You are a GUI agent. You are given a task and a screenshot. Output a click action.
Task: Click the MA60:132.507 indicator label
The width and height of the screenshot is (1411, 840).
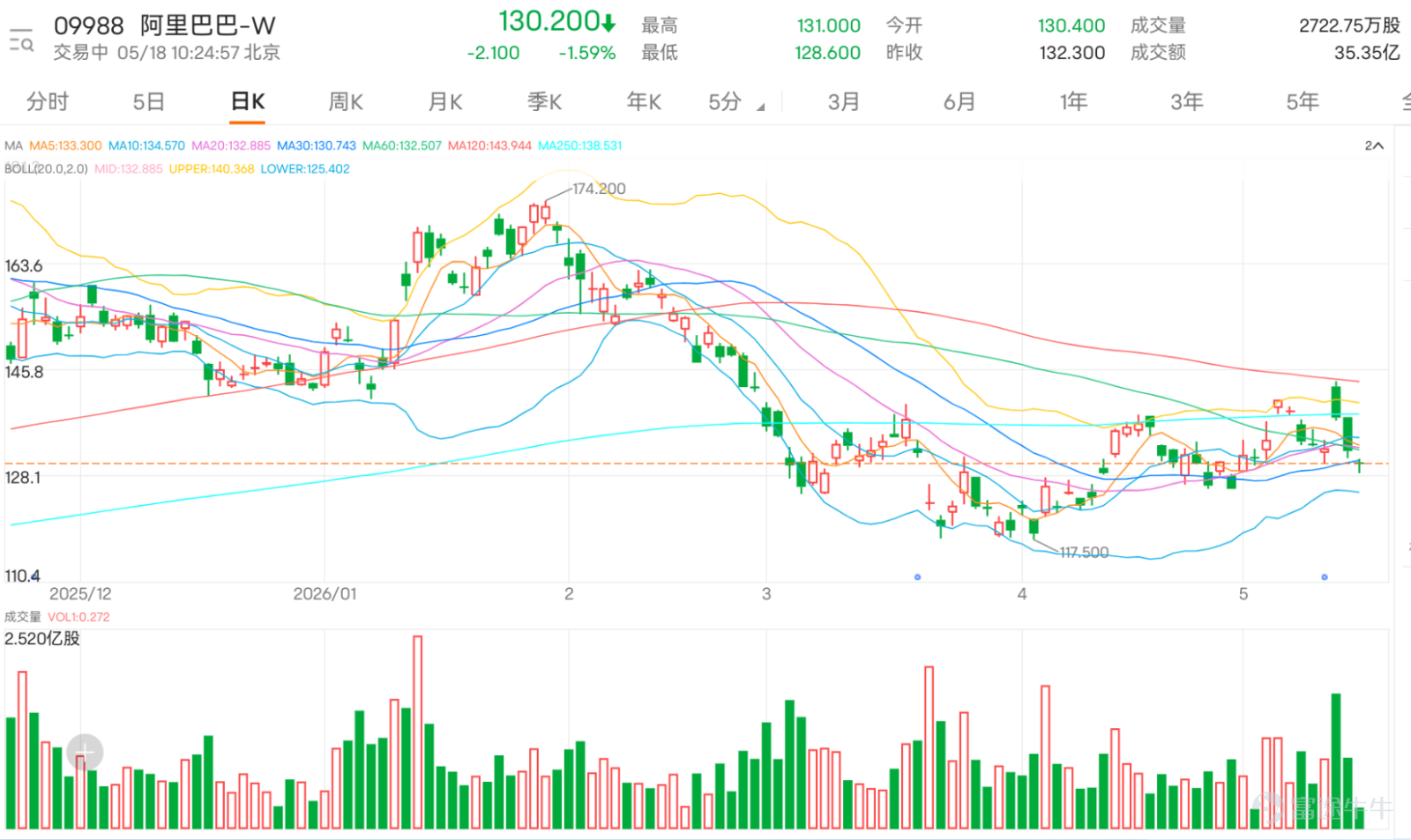(x=402, y=145)
